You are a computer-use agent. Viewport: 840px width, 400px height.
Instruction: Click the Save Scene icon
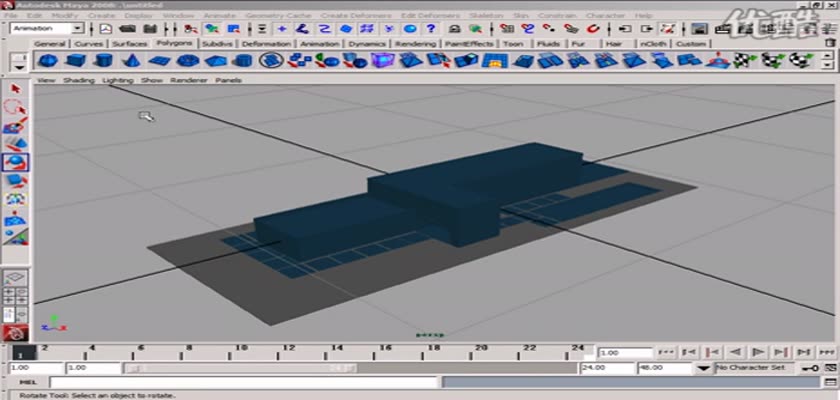pos(151,29)
